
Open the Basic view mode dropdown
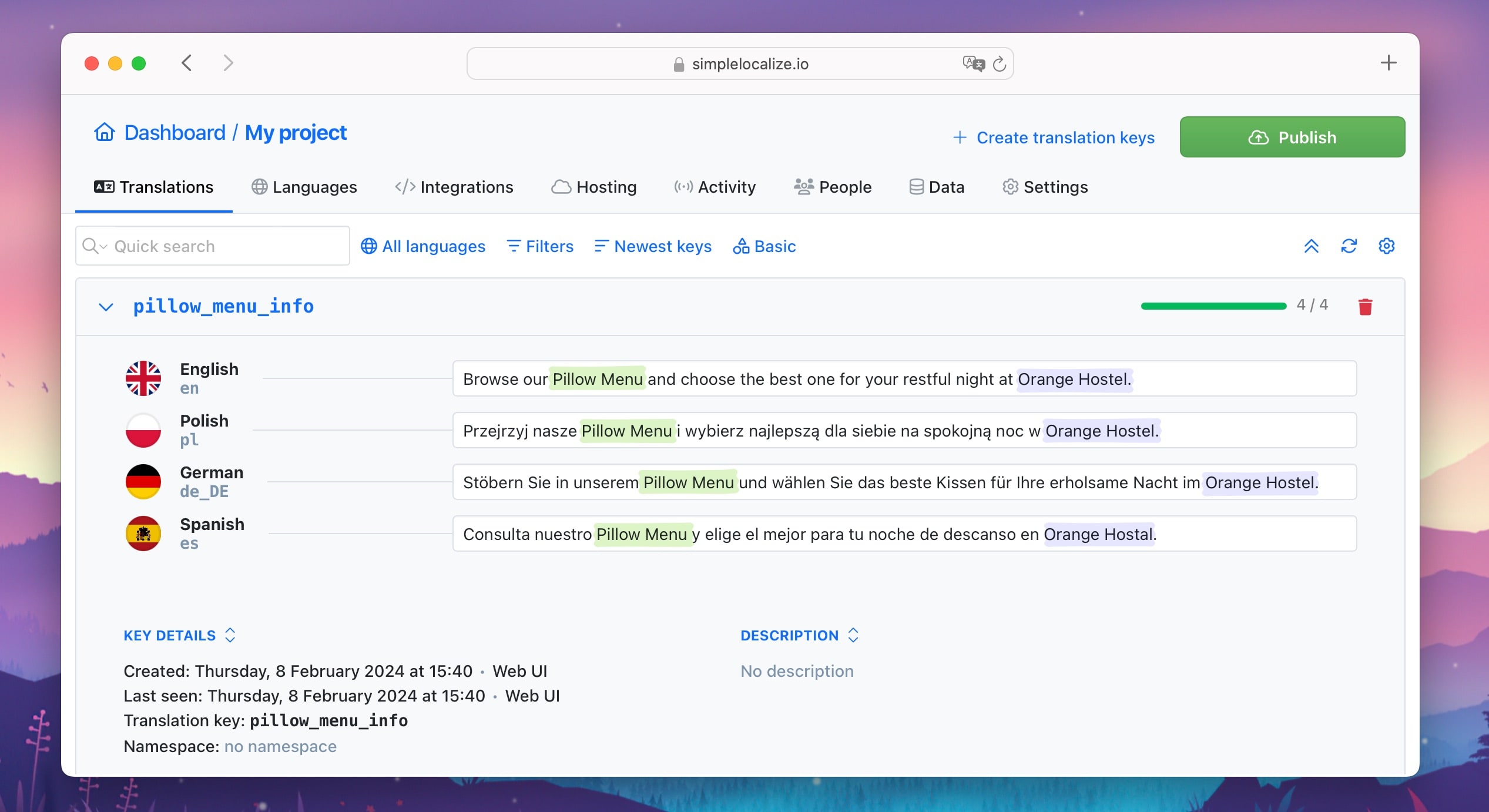click(764, 246)
